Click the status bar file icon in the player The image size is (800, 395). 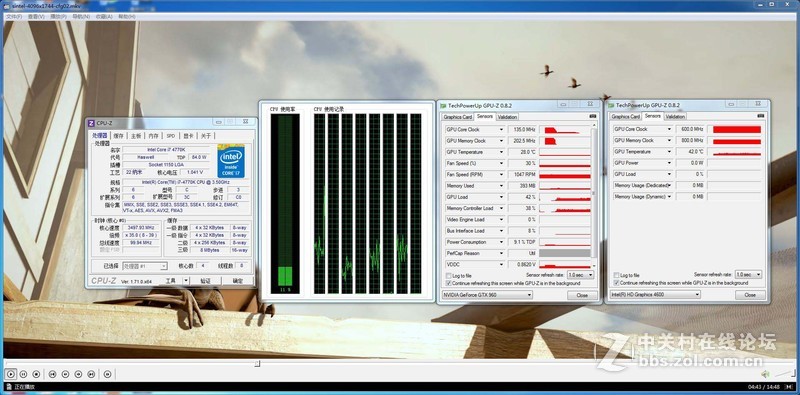[x=9, y=387]
